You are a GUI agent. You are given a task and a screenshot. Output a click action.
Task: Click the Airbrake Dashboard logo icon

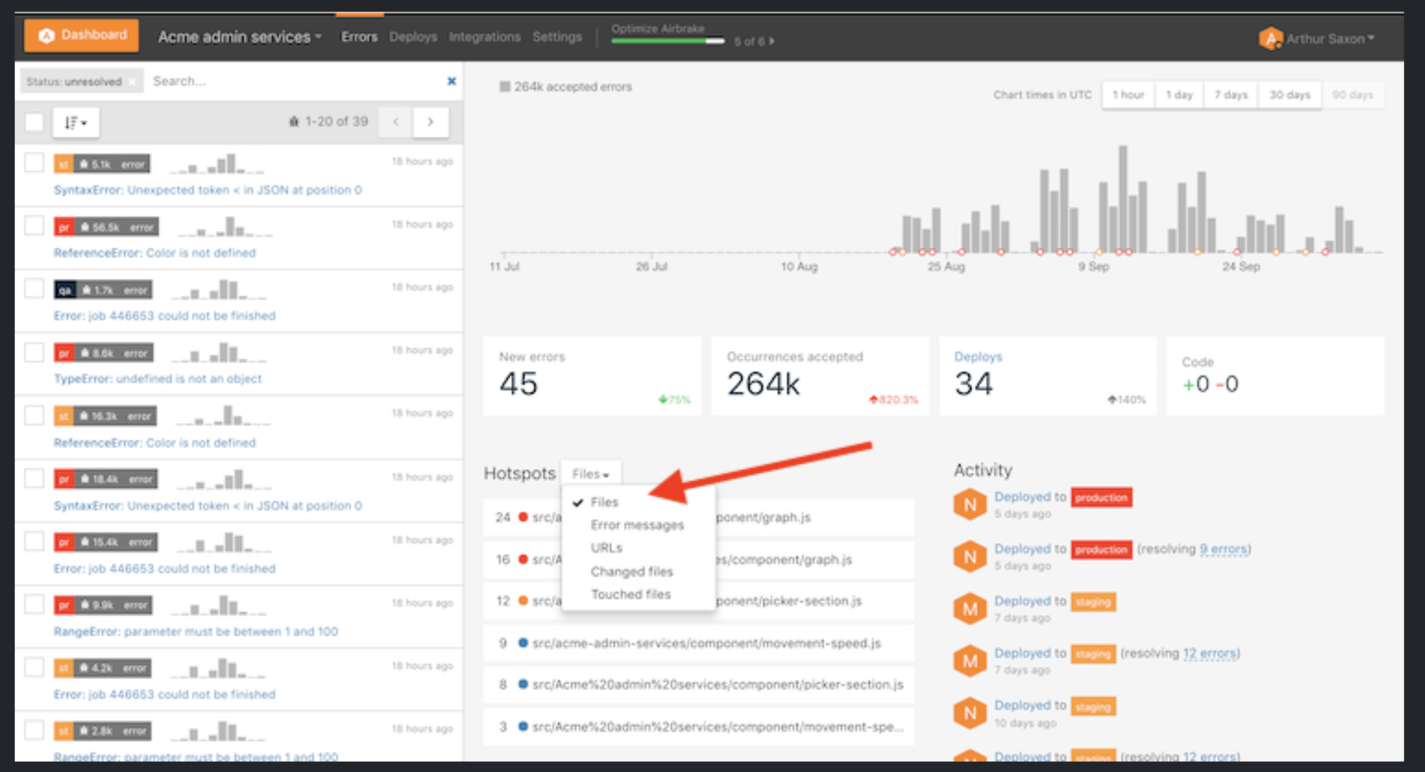44,35
